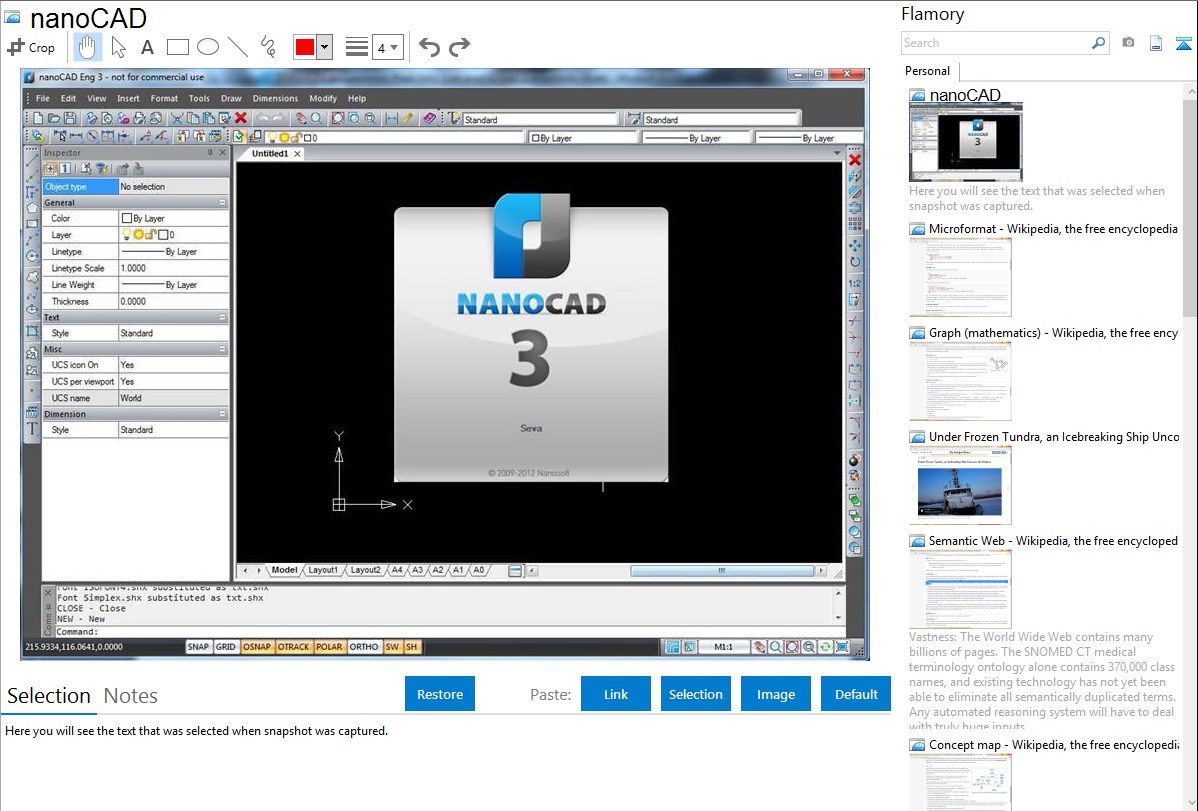Toggle ORTHO mode in status bar
1198x811 pixels.
click(364, 647)
